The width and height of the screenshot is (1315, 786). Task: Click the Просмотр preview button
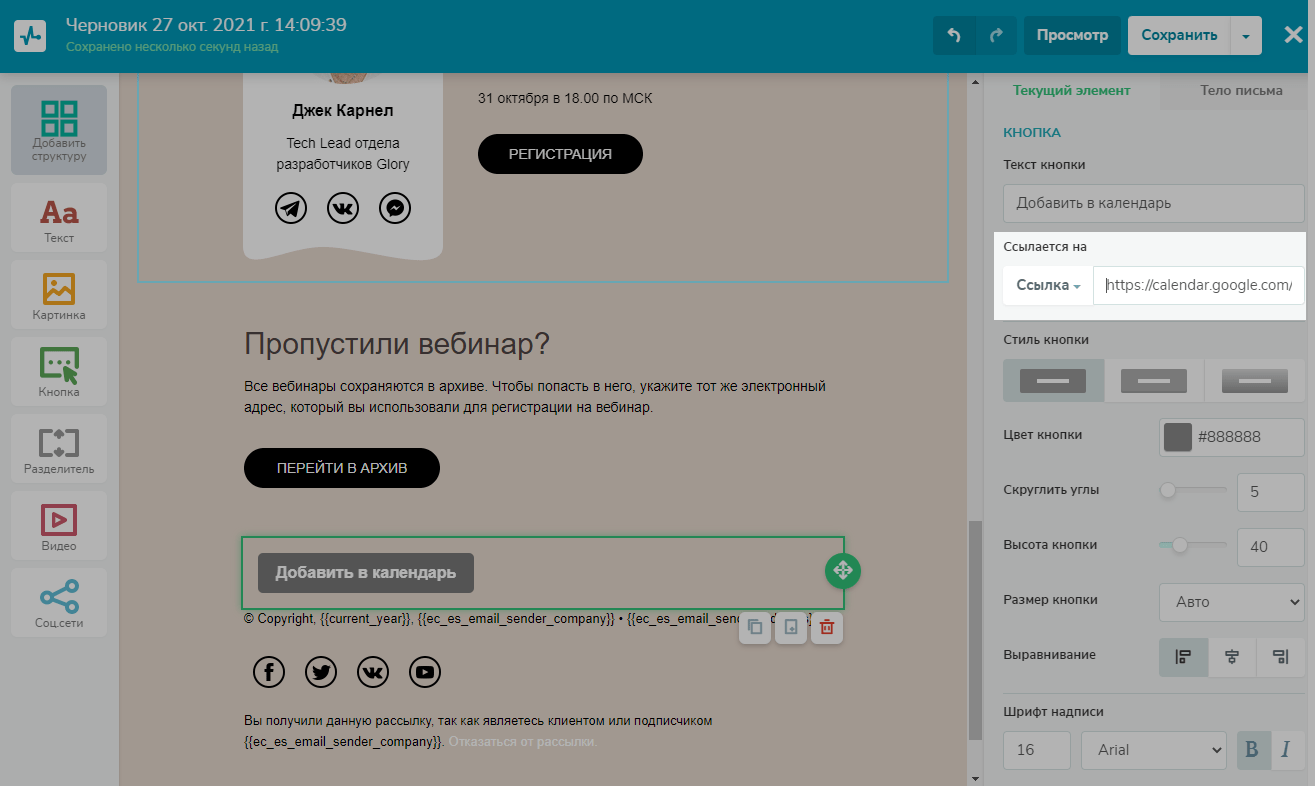[x=1072, y=36]
